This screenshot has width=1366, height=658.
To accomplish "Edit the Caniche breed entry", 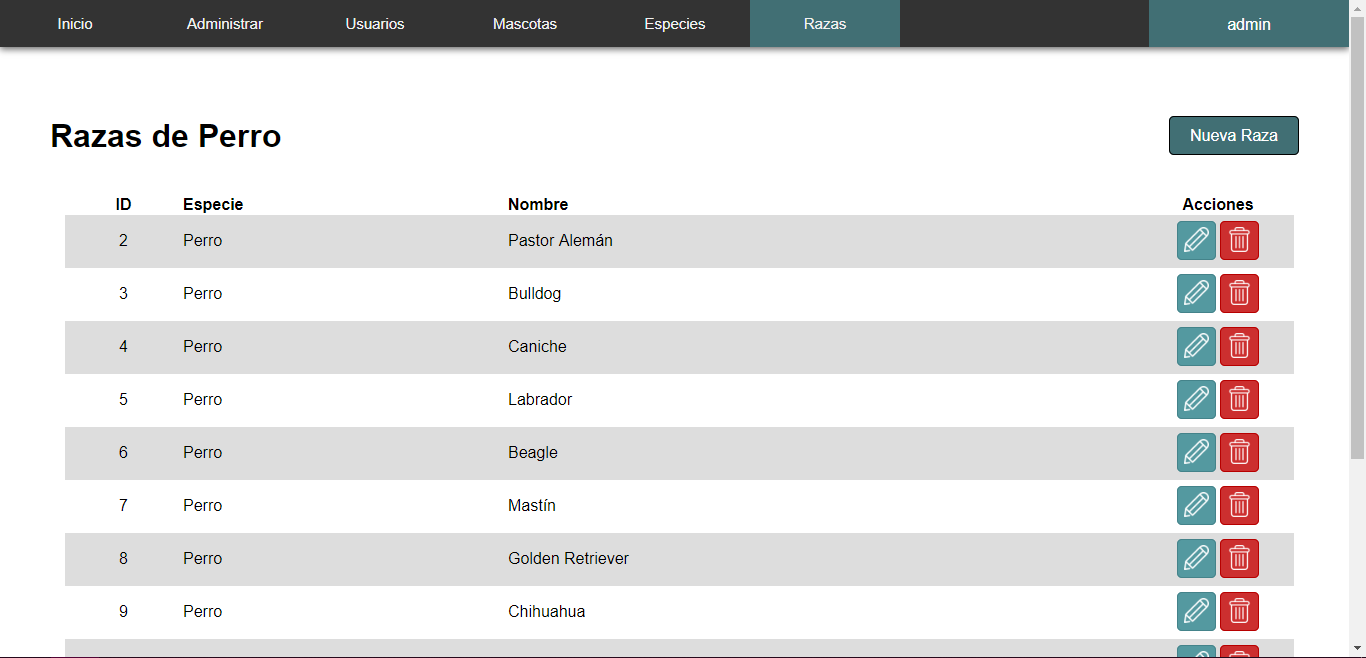I will coord(1196,346).
